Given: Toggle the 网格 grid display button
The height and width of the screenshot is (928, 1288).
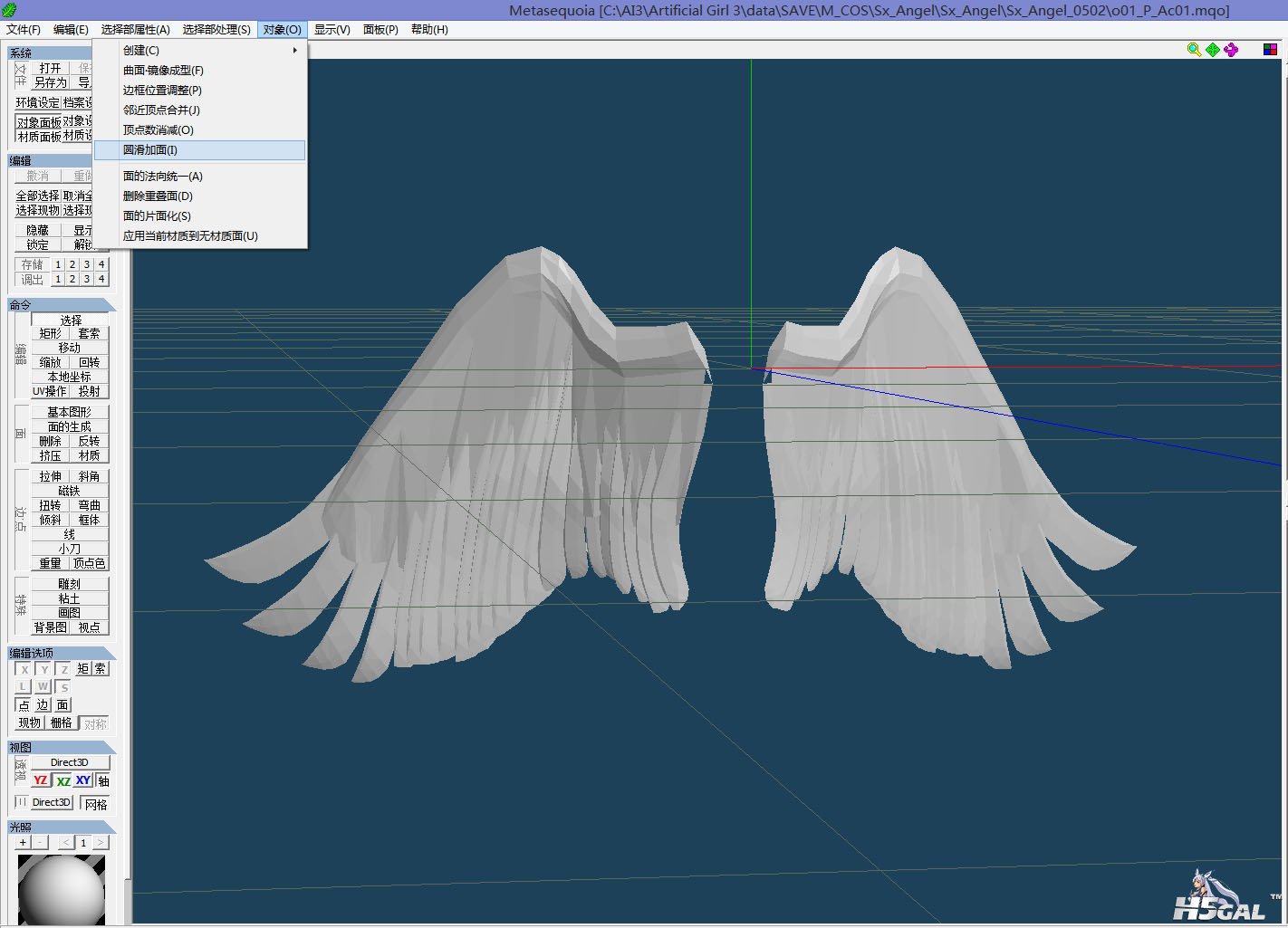Looking at the screenshot, I should tap(95, 803).
